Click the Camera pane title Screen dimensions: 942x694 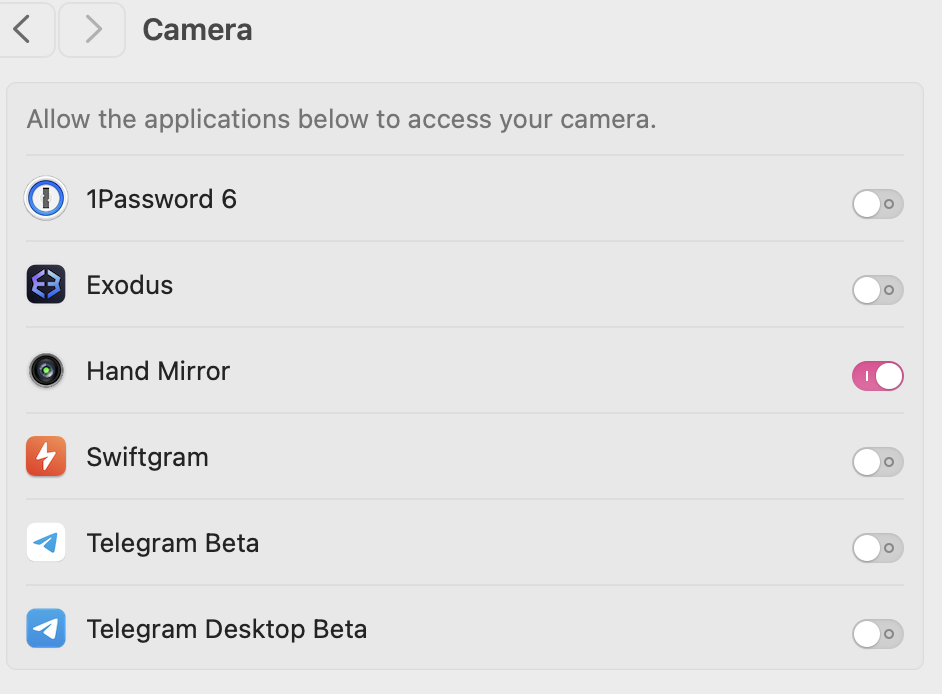[x=197, y=30]
